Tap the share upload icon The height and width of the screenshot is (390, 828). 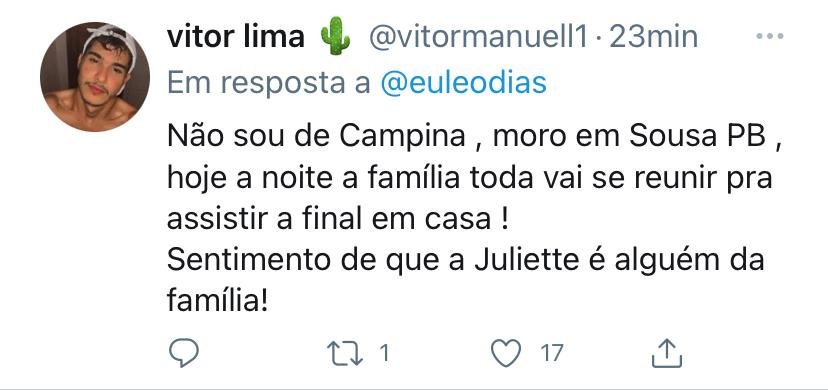(x=667, y=353)
